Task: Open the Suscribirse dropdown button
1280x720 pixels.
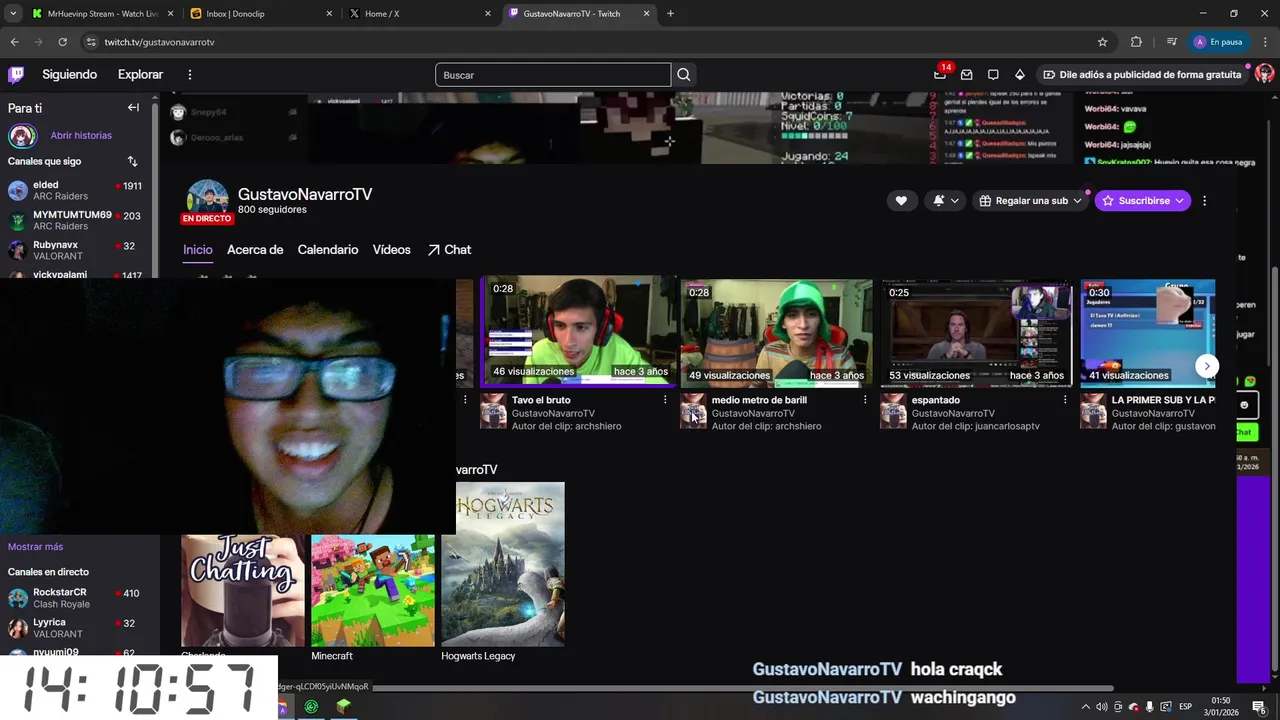Action: click(x=1143, y=201)
